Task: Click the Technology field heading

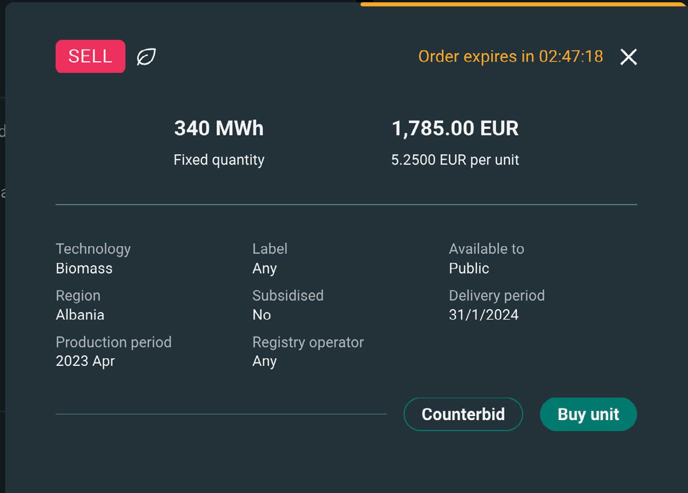Action: [93, 249]
